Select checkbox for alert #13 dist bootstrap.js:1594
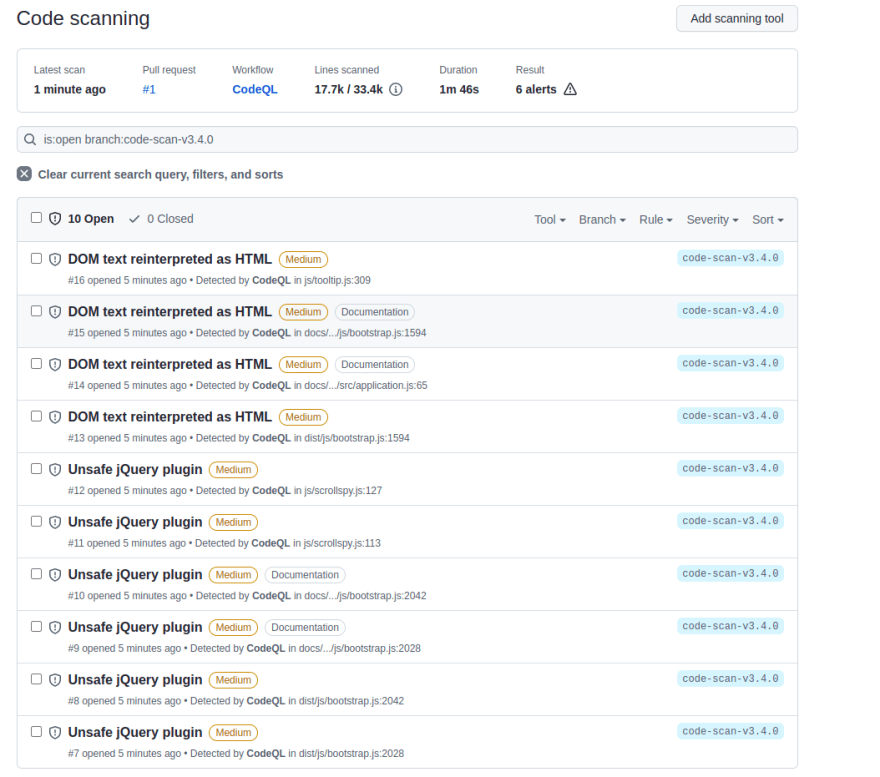This screenshot has height=777, width=880. pyautogui.click(x=36, y=416)
